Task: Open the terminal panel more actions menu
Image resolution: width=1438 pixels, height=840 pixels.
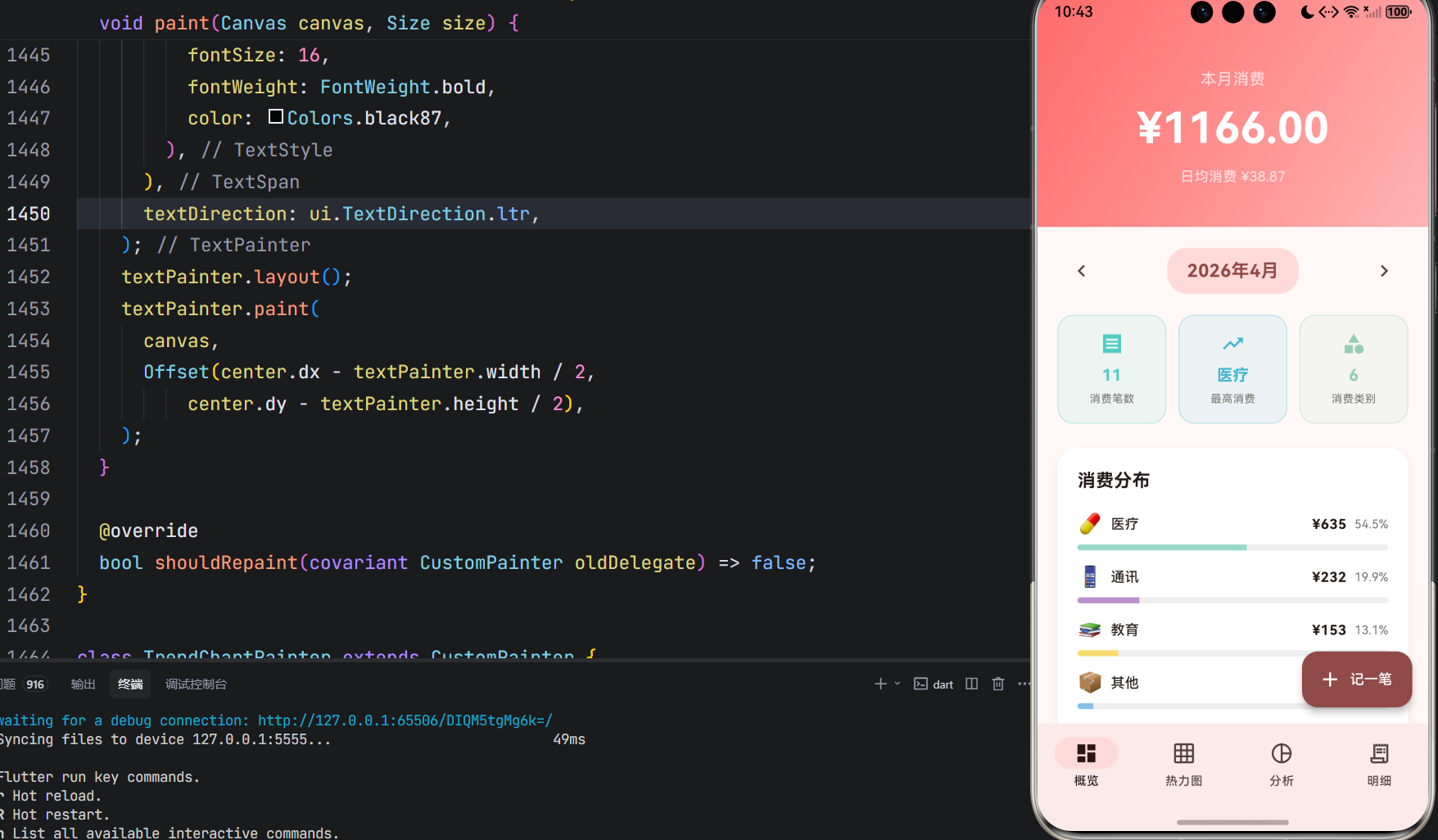Action: tap(1024, 684)
